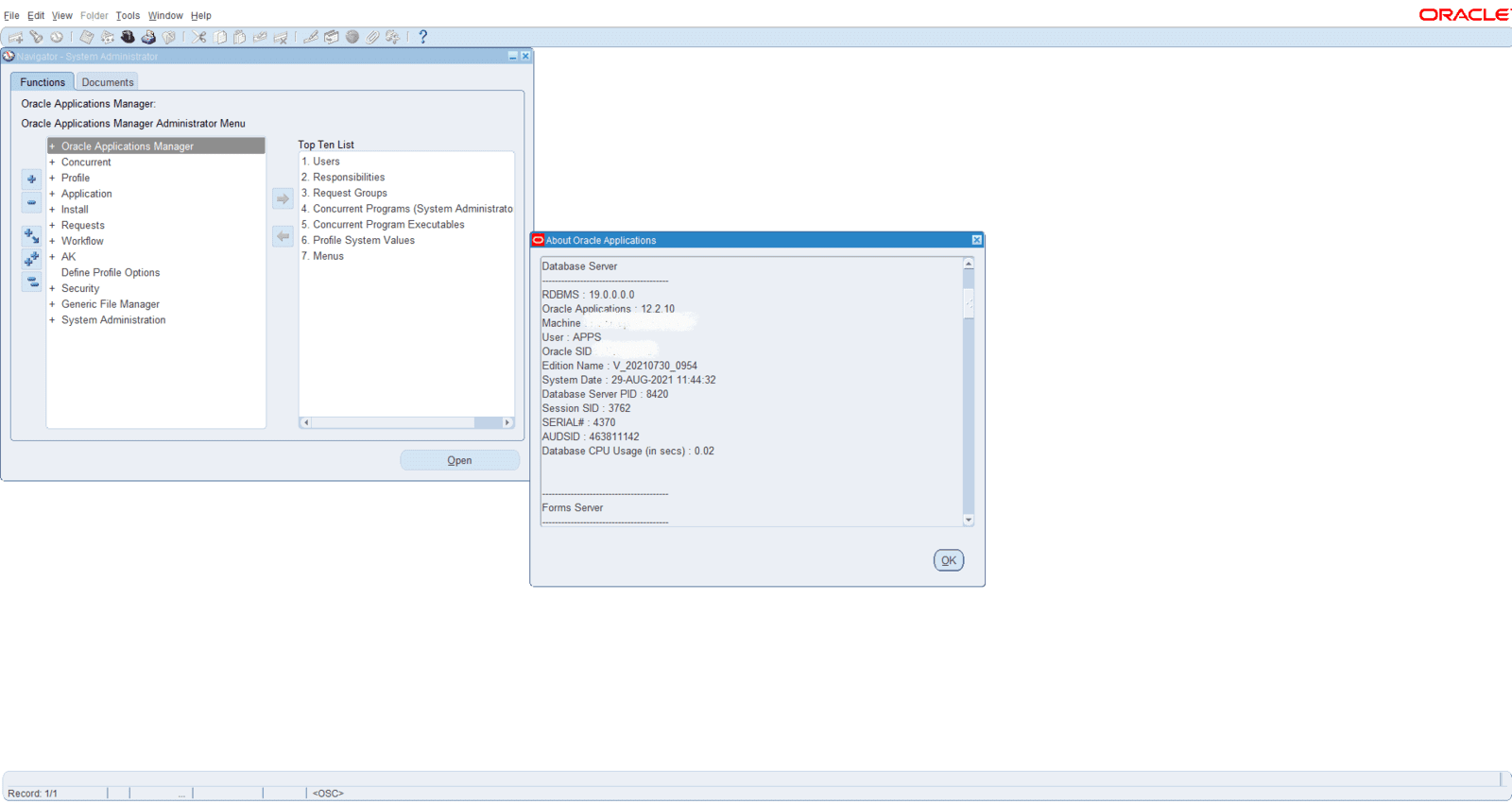Click the Top Ten List scroll right arrow
The image size is (1512, 804).
pyautogui.click(x=507, y=422)
